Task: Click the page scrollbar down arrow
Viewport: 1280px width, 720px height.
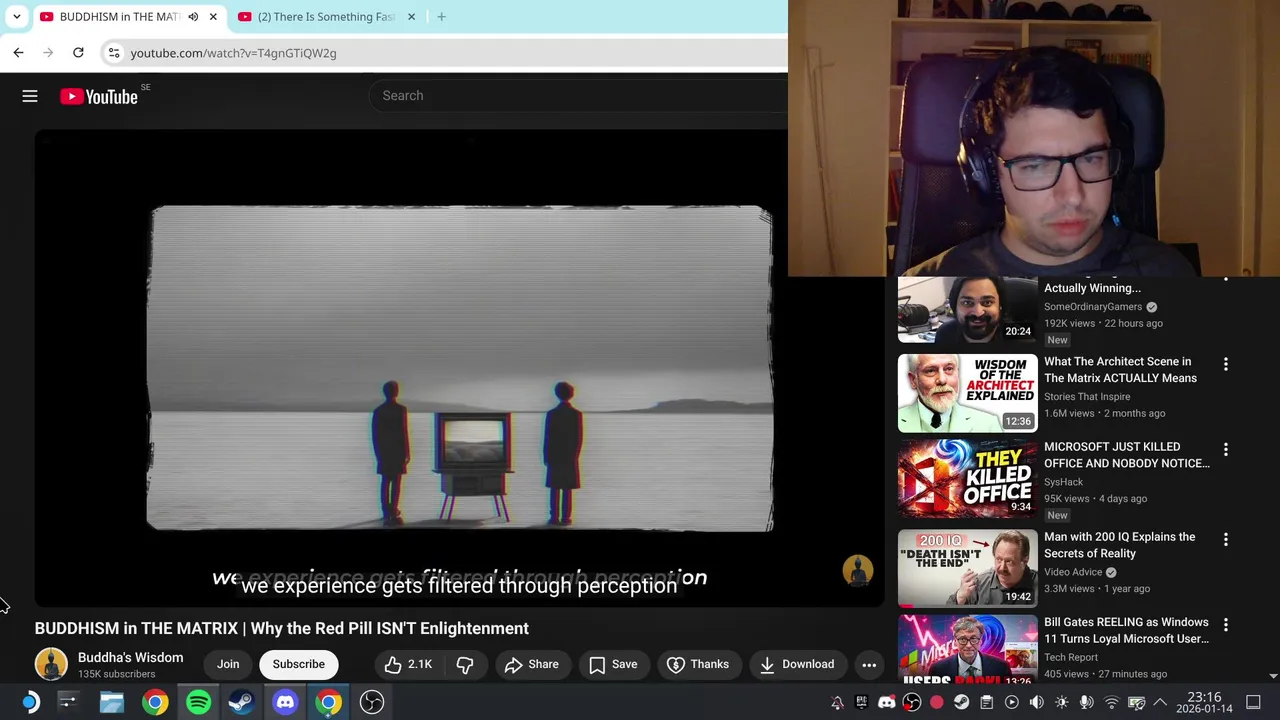Action: [1273, 677]
